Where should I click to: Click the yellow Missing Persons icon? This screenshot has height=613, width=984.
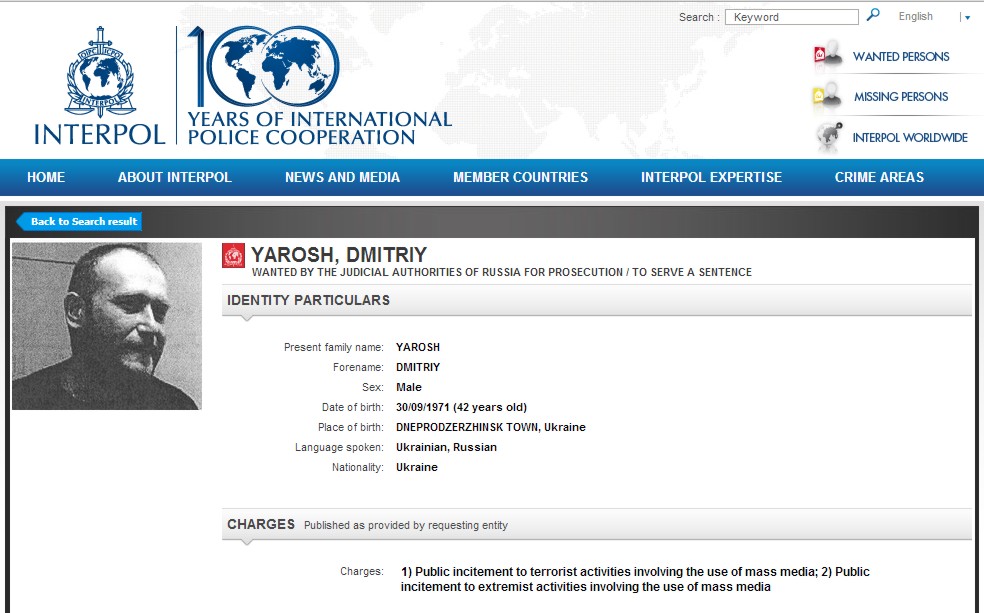[829, 97]
